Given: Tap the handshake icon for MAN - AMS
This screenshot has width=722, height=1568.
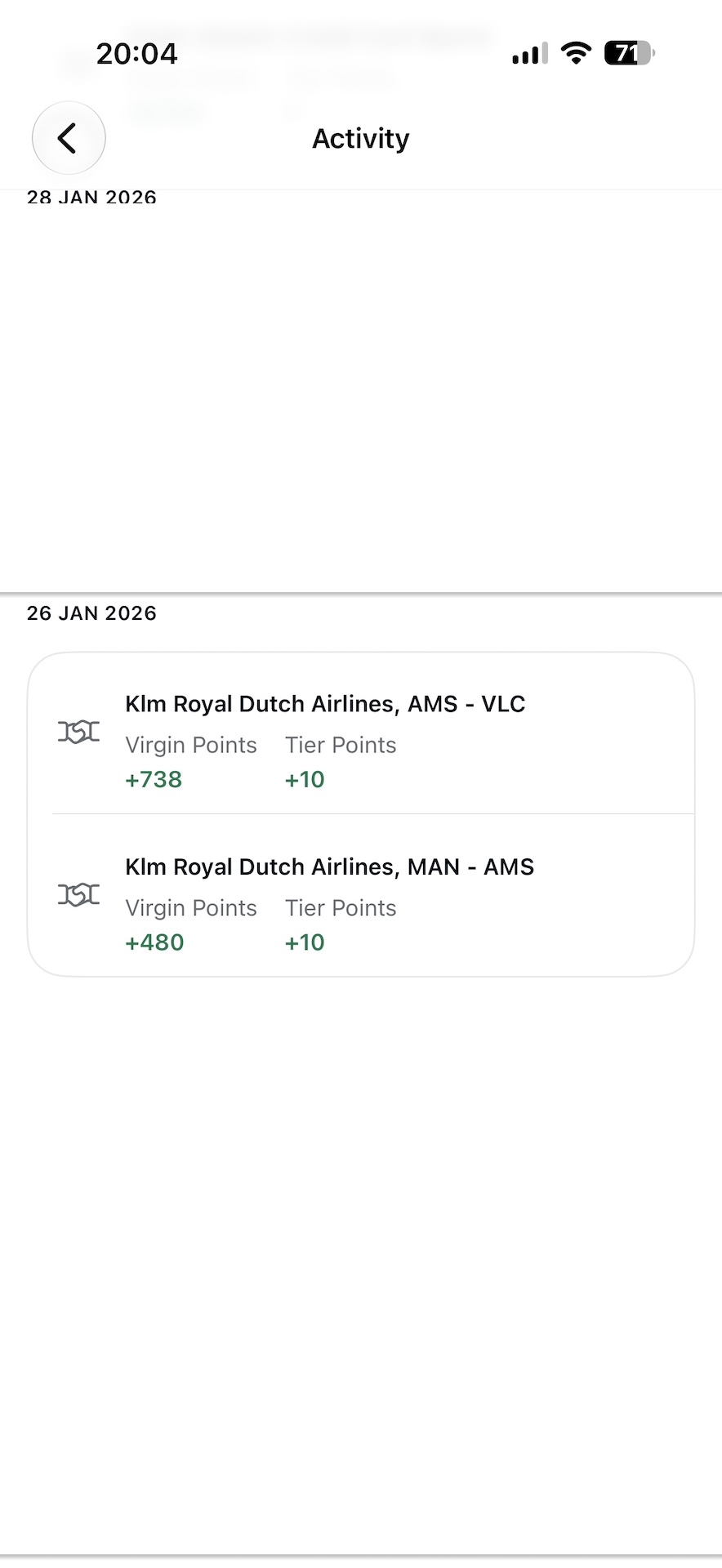Looking at the screenshot, I should click(79, 894).
